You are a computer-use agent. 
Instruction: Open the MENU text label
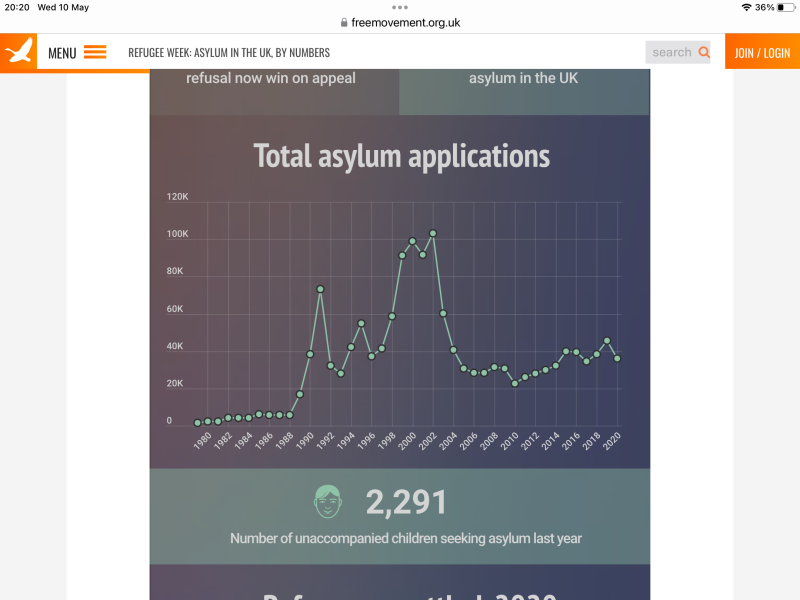[x=62, y=53]
